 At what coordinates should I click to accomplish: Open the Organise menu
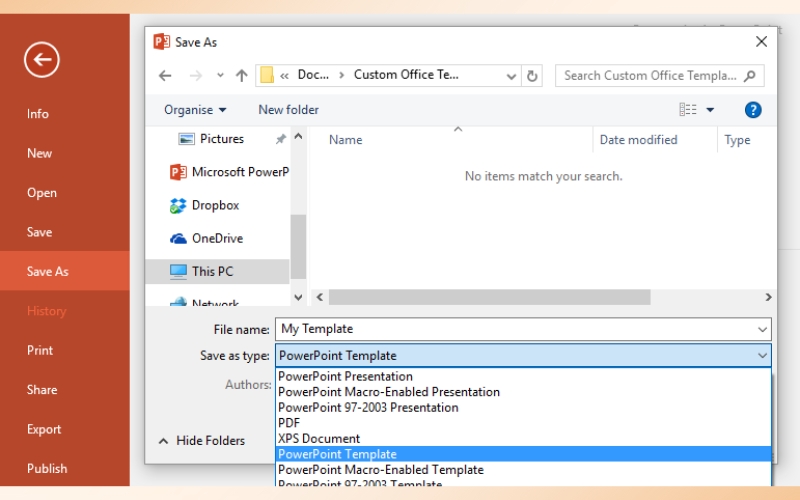click(x=195, y=110)
